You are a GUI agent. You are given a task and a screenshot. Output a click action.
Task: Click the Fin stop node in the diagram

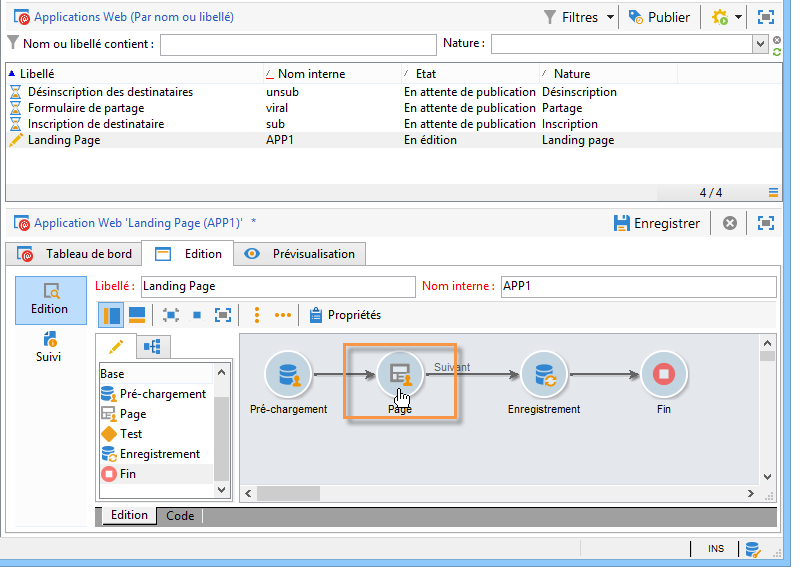[664, 376]
